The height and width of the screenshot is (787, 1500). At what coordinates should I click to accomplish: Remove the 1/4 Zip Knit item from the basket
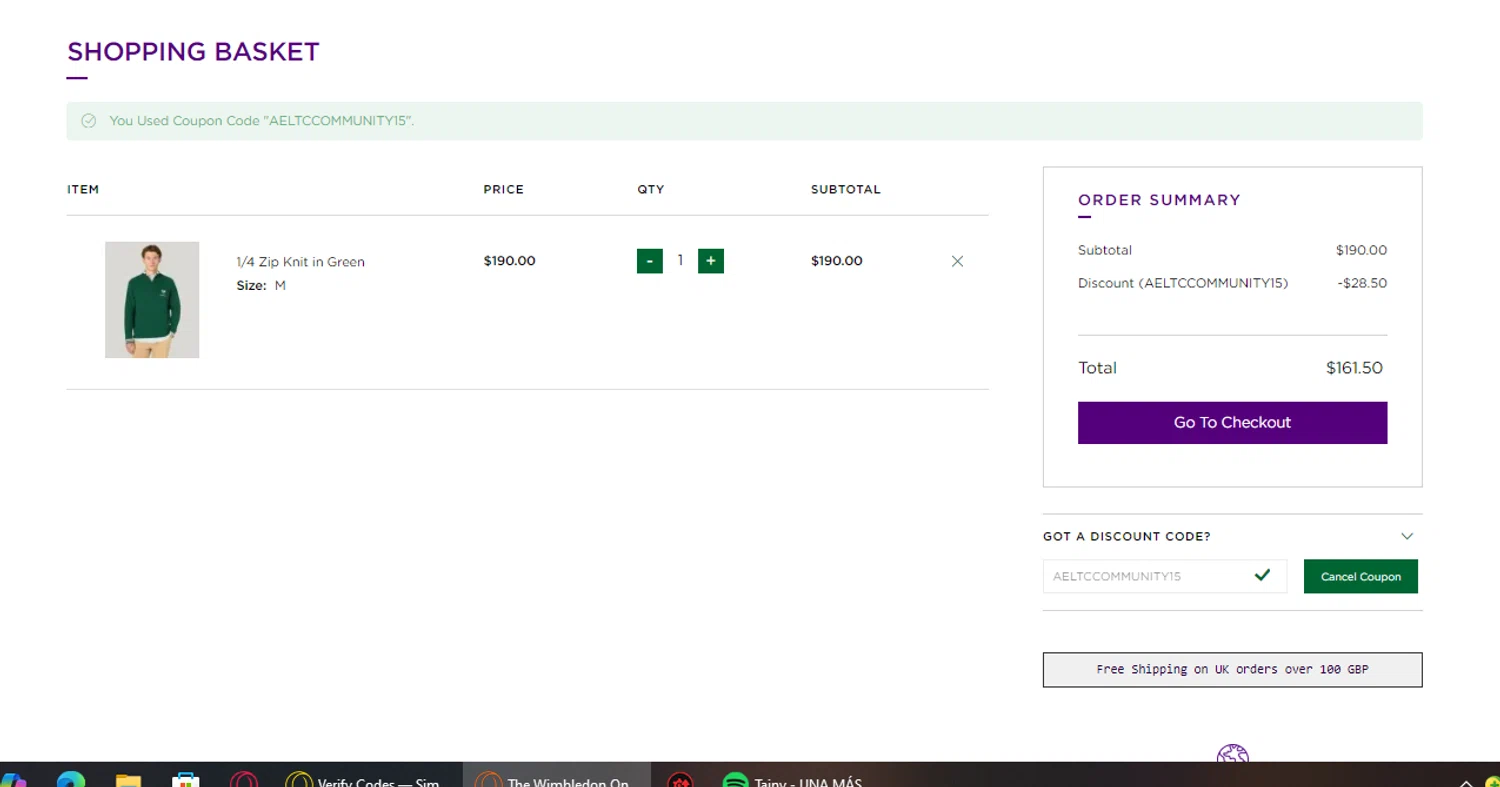pyautogui.click(x=957, y=261)
